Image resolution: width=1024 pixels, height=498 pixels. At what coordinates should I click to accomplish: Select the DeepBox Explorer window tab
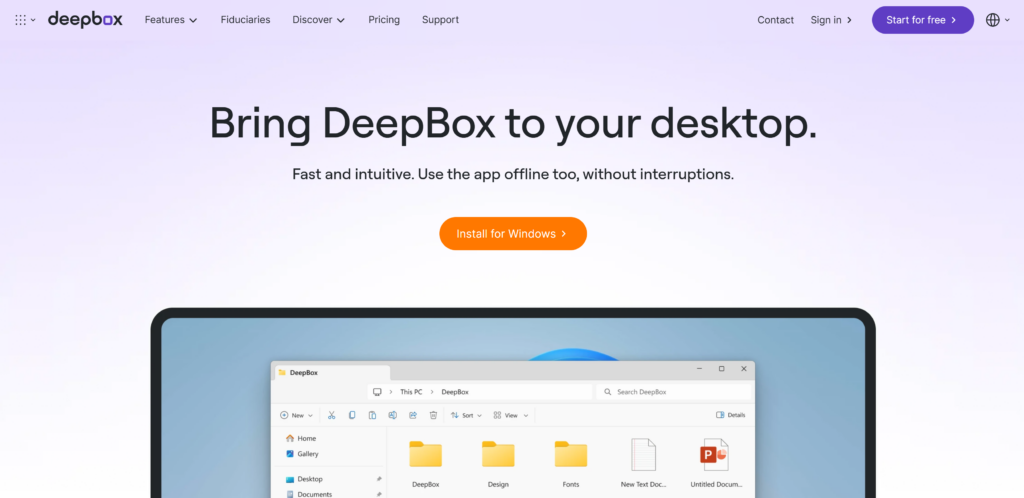(330, 373)
